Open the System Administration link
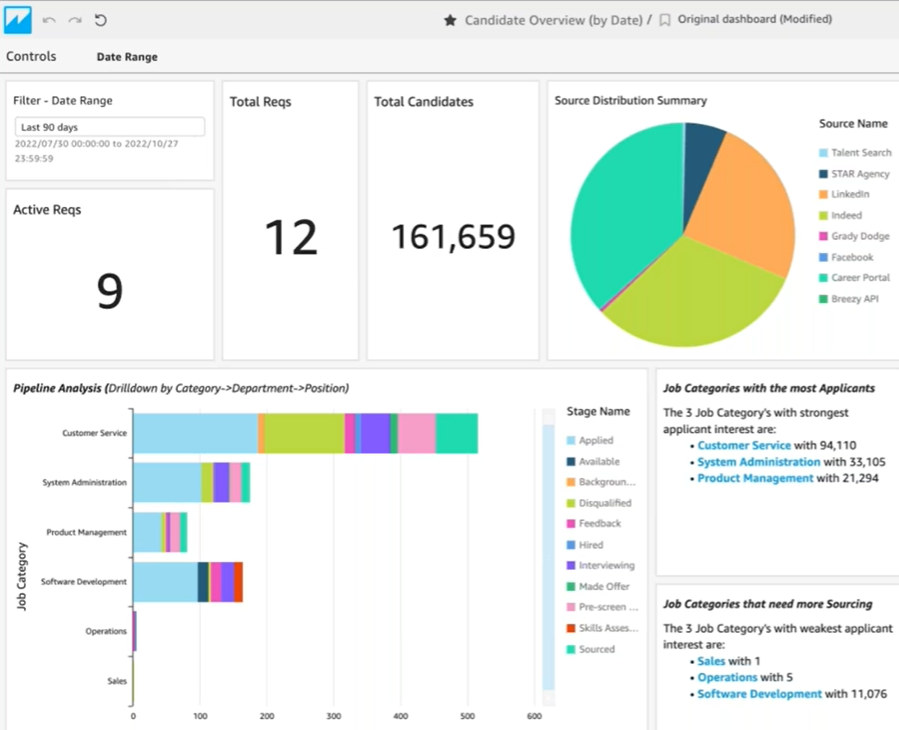Viewport: 899px width, 730px height. [759, 462]
